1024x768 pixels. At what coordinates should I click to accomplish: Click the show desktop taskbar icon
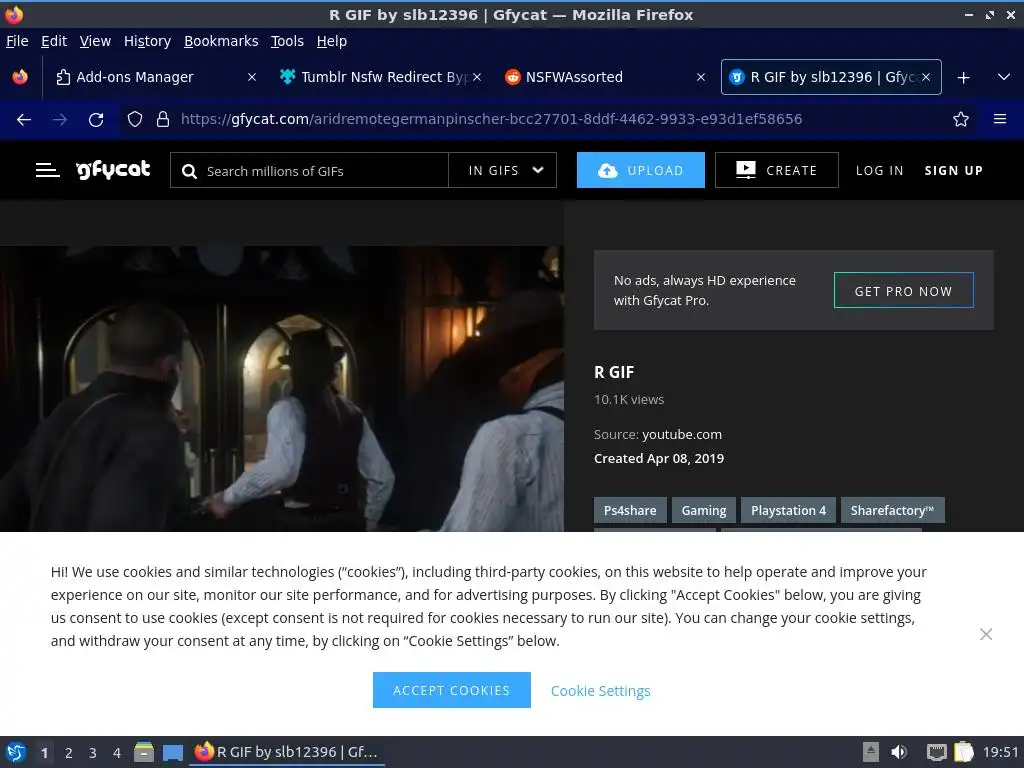click(173, 752)
